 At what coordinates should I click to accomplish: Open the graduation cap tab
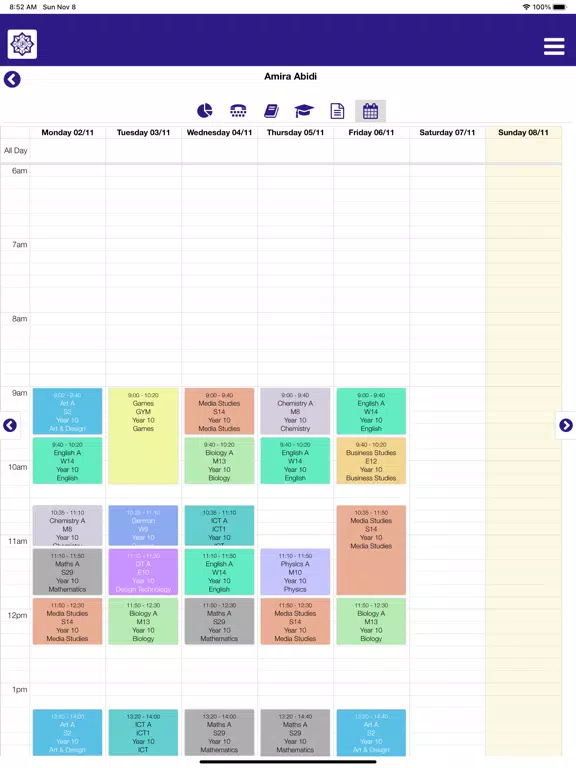[x=304, y=111]
